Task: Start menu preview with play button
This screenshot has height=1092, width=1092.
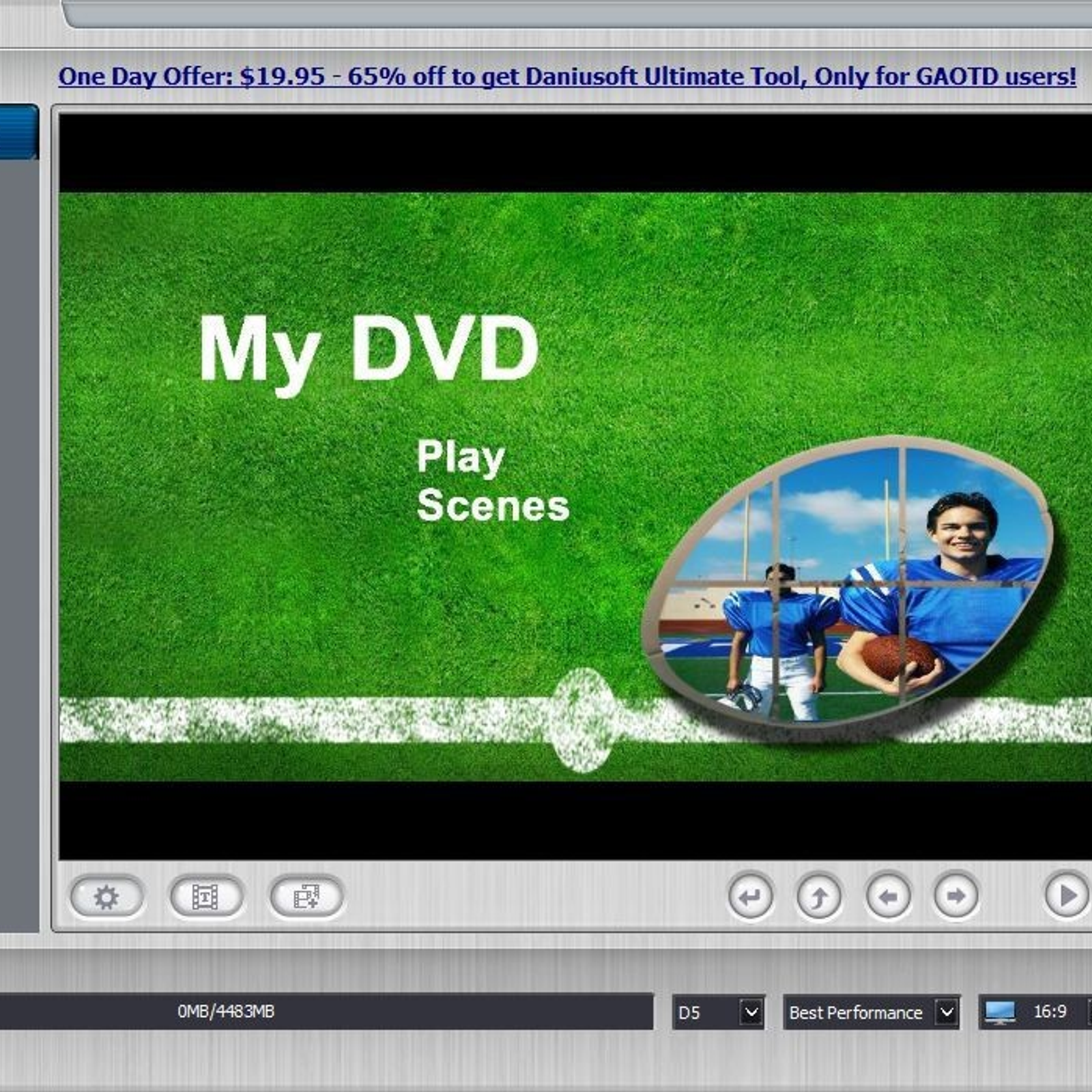Action: point(1067,896)
